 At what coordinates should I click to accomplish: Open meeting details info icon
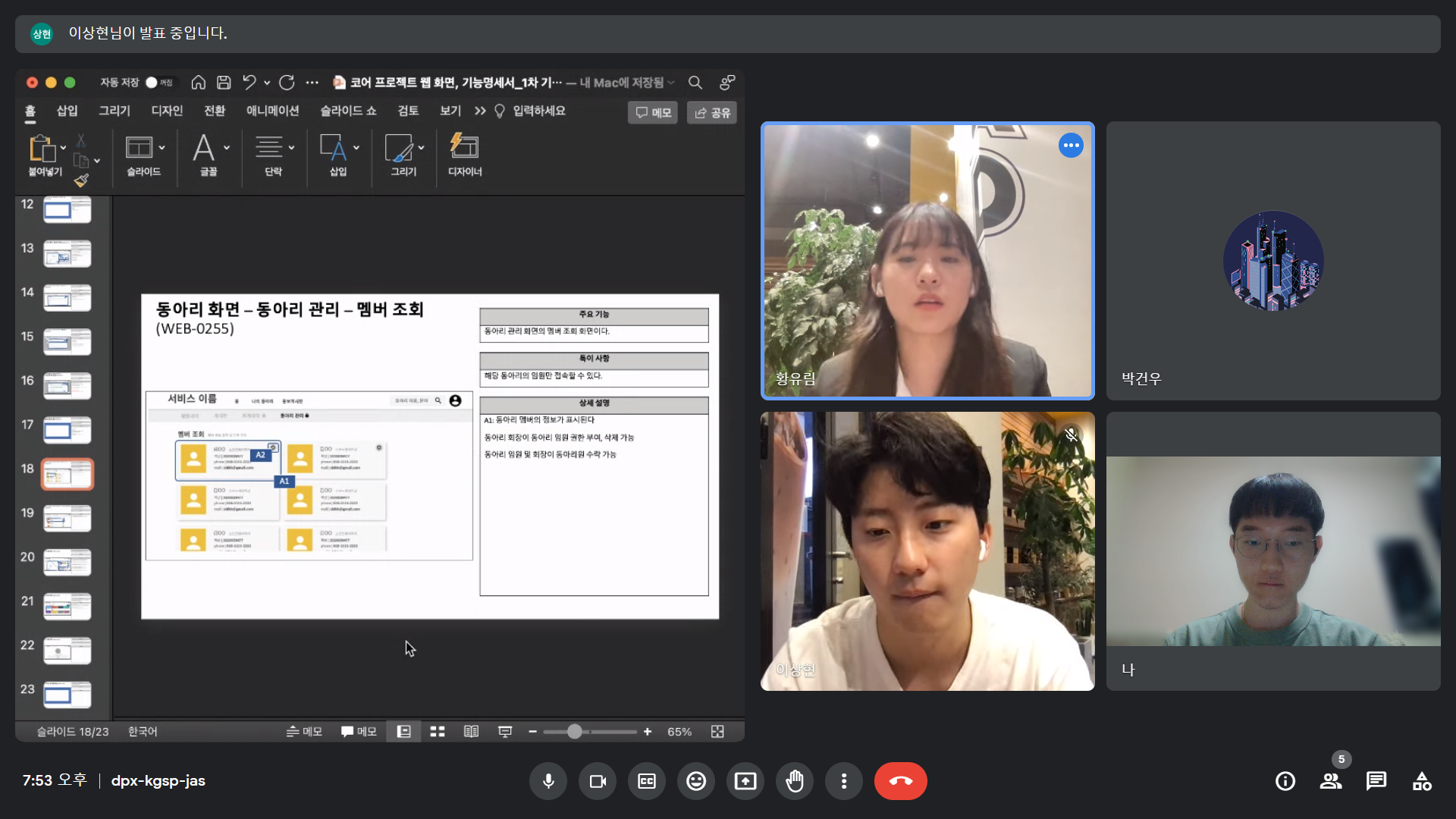click(x=1285, y=781)
